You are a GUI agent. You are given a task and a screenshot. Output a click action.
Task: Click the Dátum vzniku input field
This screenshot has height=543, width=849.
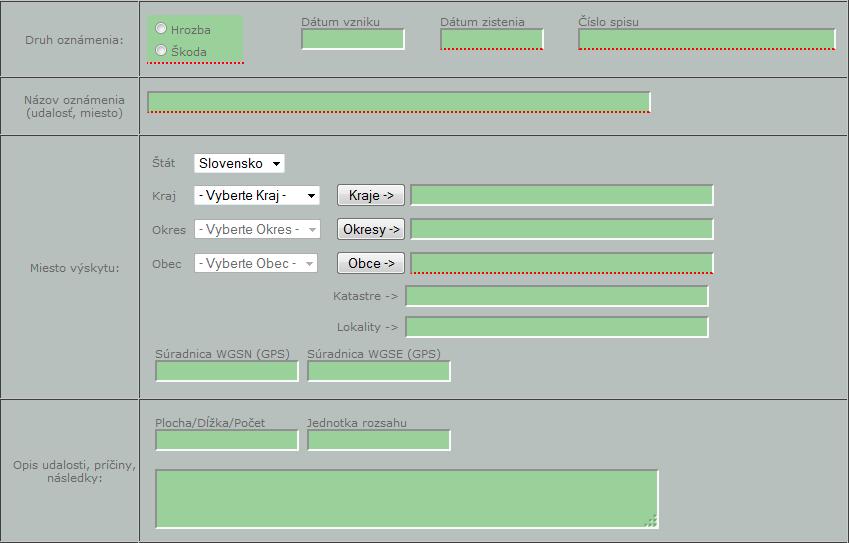point(353,40)
